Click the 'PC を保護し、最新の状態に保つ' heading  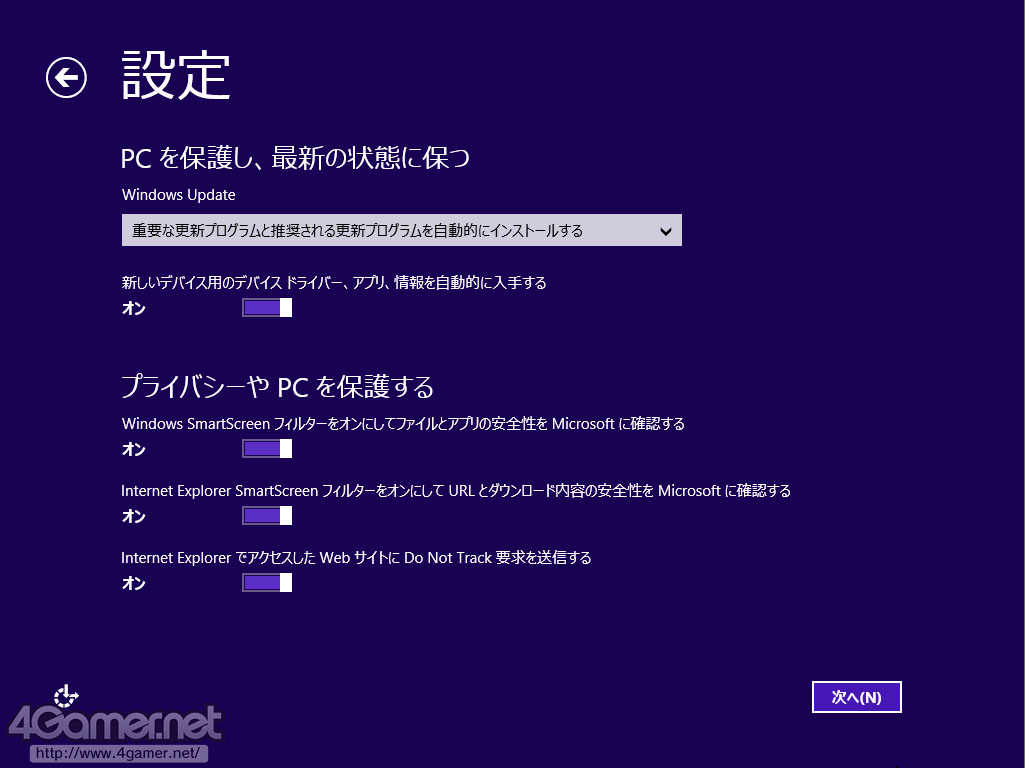coord(295,158)
